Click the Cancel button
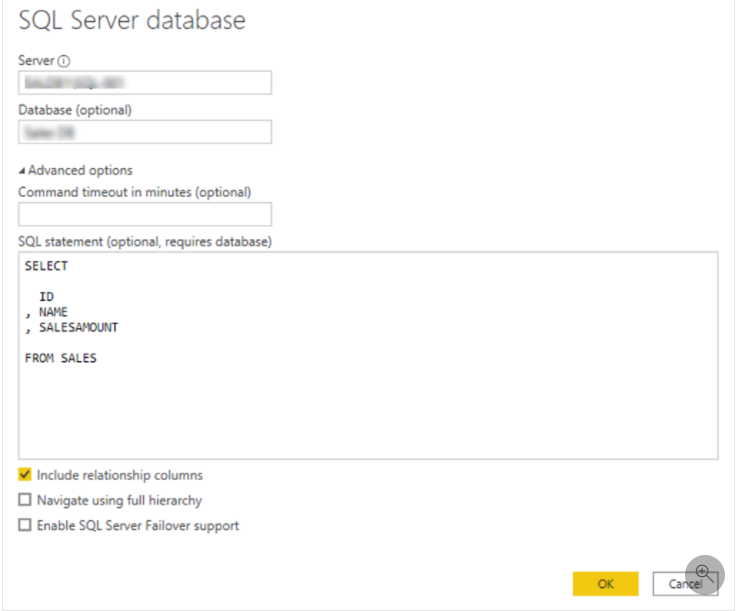753x611 pixels. coord(685,584)
